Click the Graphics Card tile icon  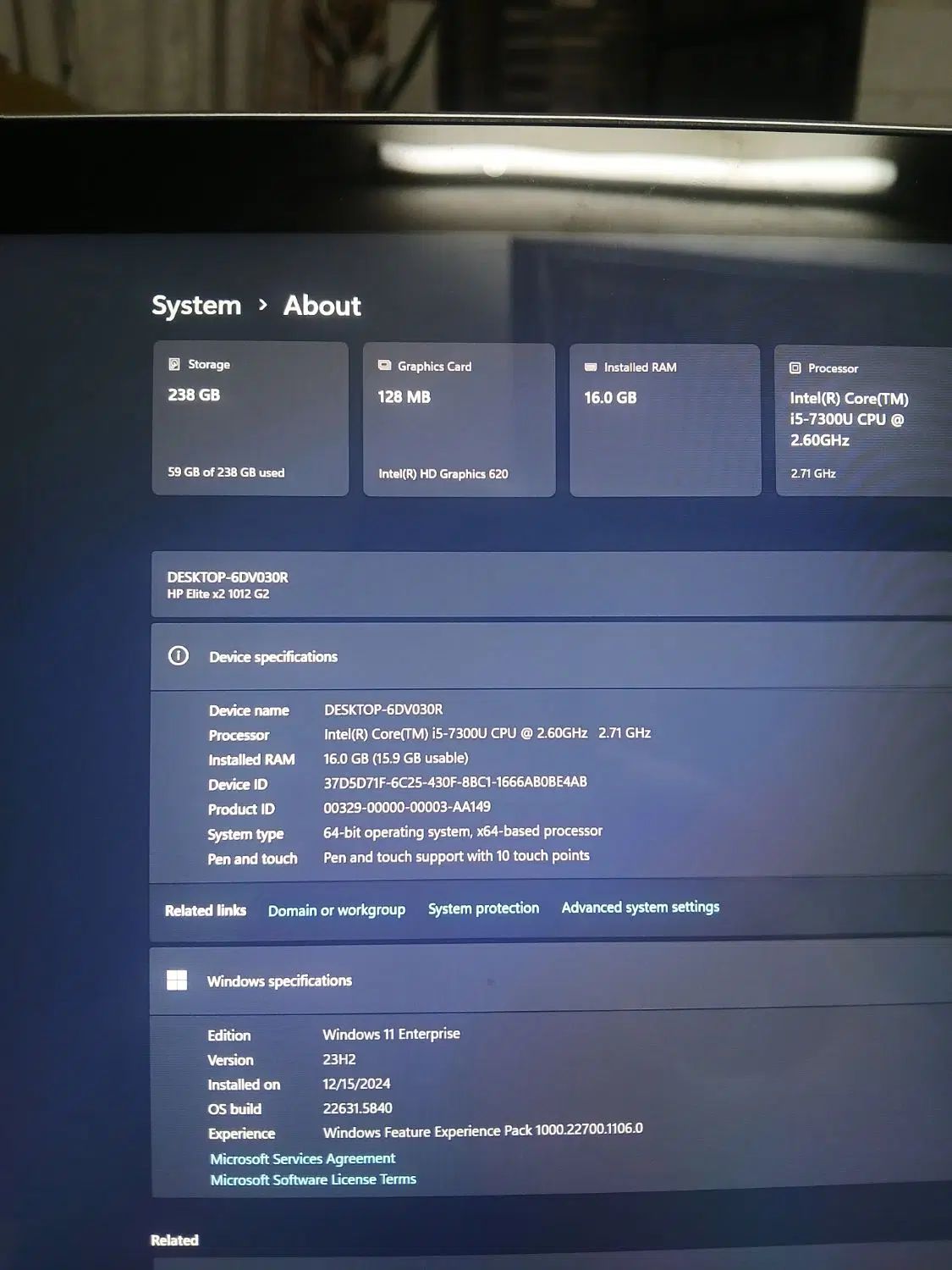[384, 366]
